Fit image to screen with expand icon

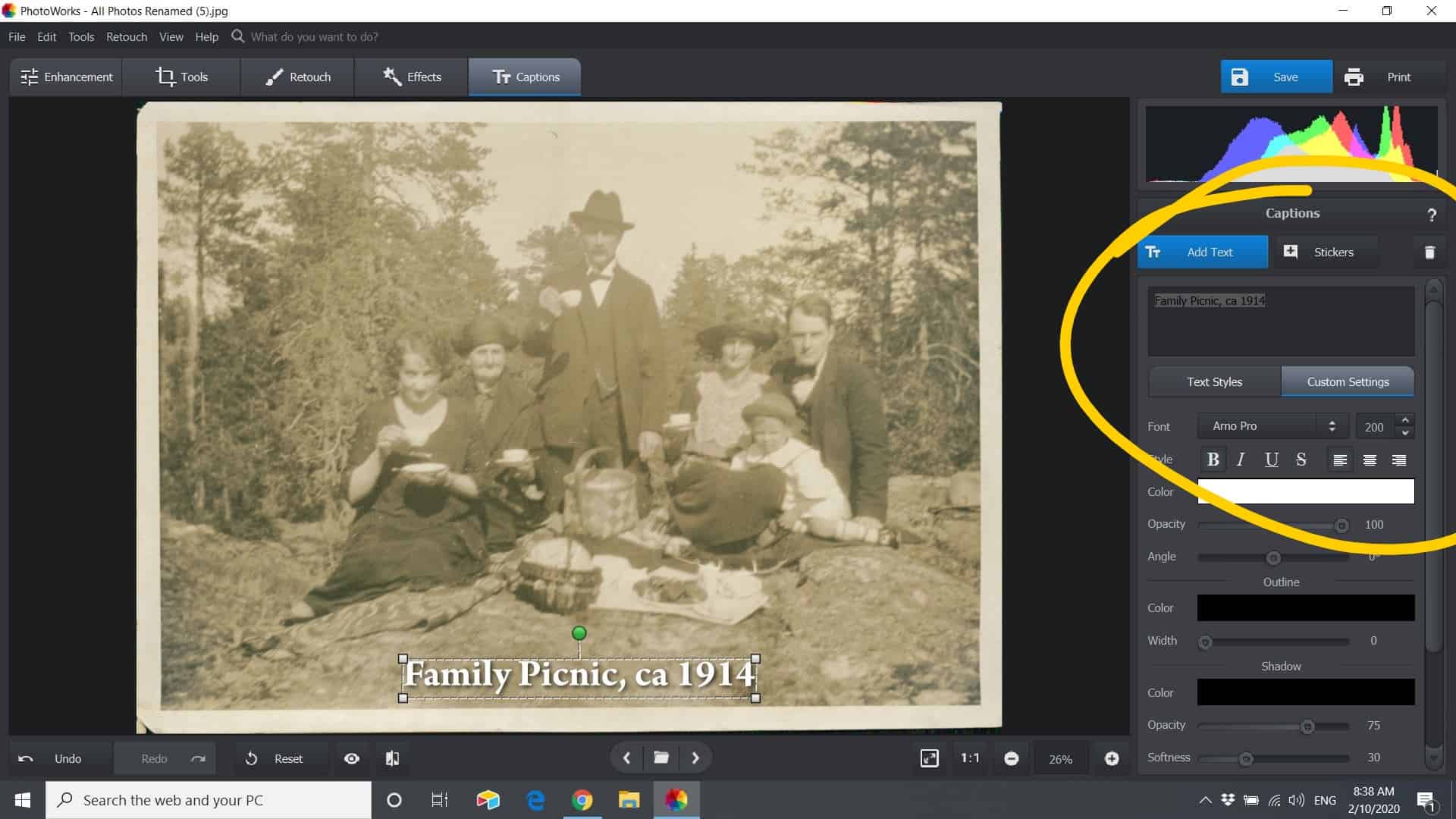tap(930, 758)
